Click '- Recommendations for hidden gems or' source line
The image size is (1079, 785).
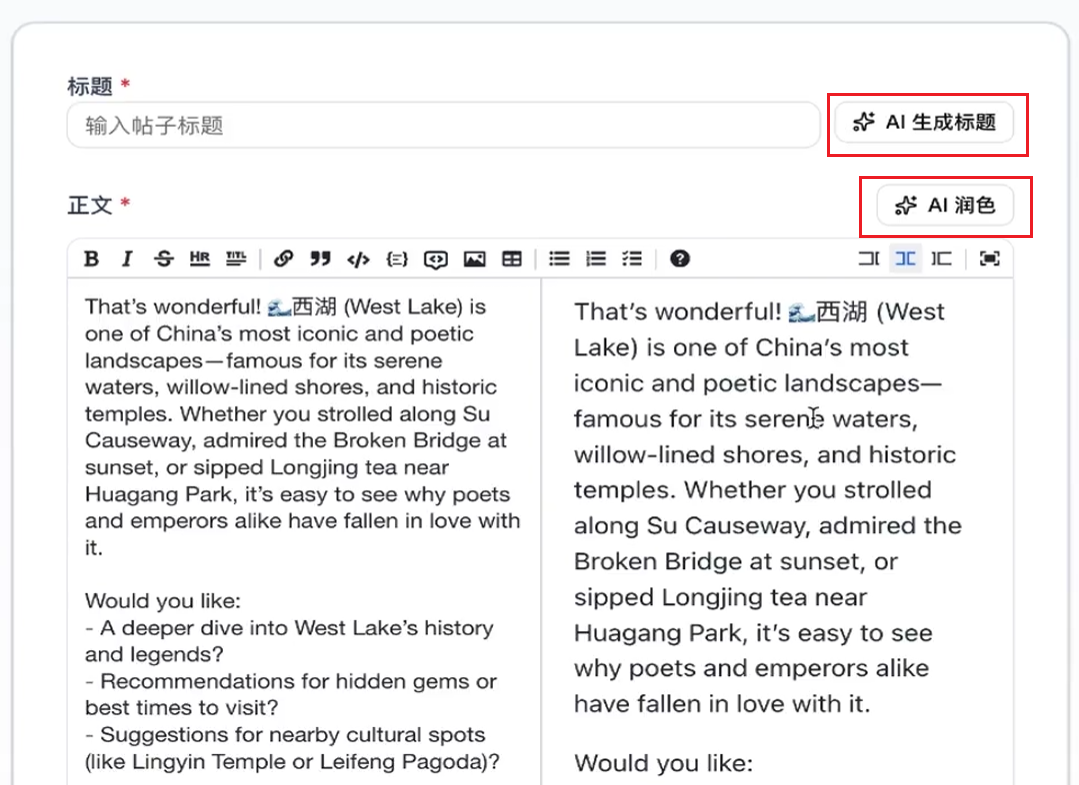291,681
